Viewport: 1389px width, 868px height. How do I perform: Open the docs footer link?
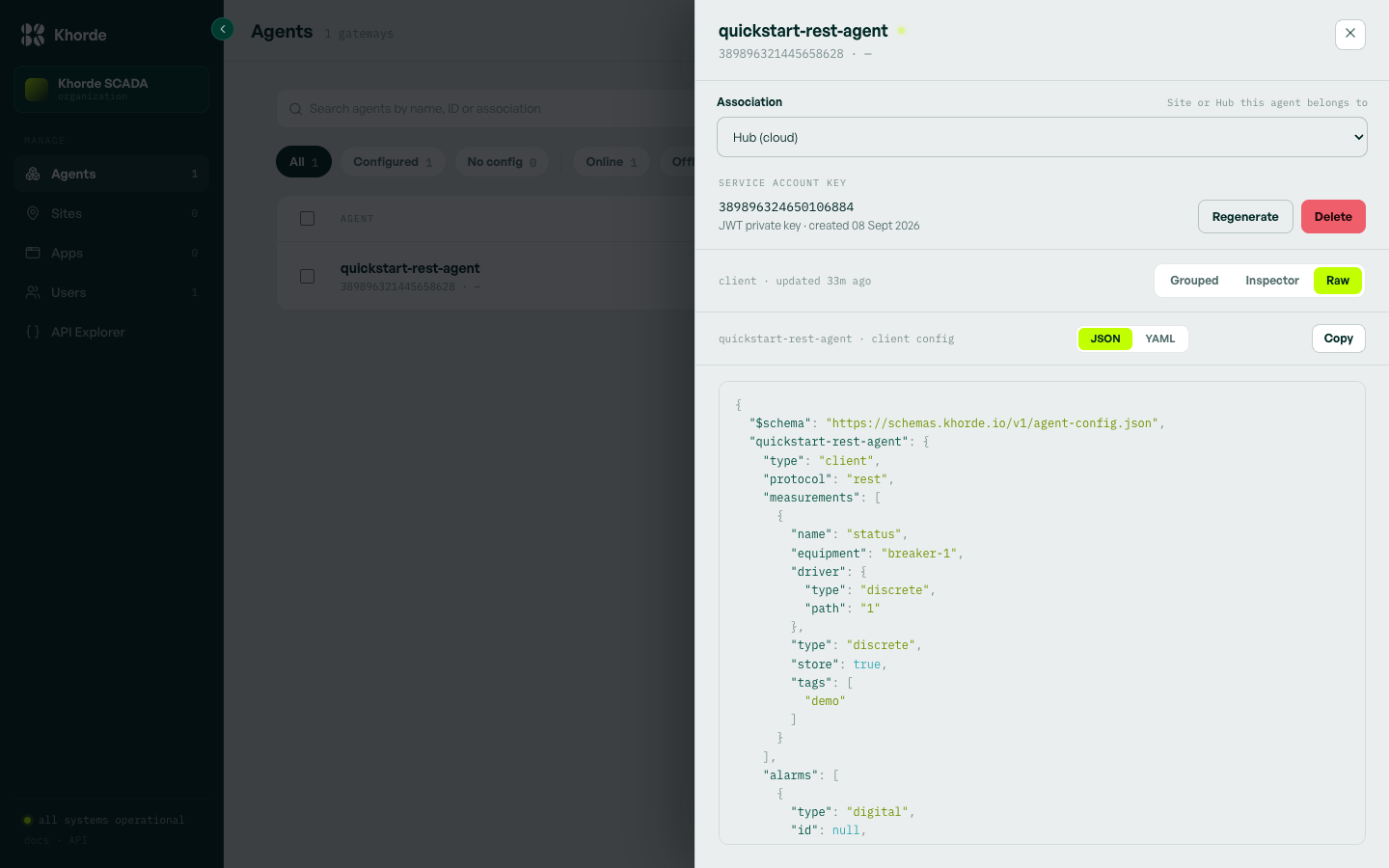pyautogui.click(x=37, y=840)
